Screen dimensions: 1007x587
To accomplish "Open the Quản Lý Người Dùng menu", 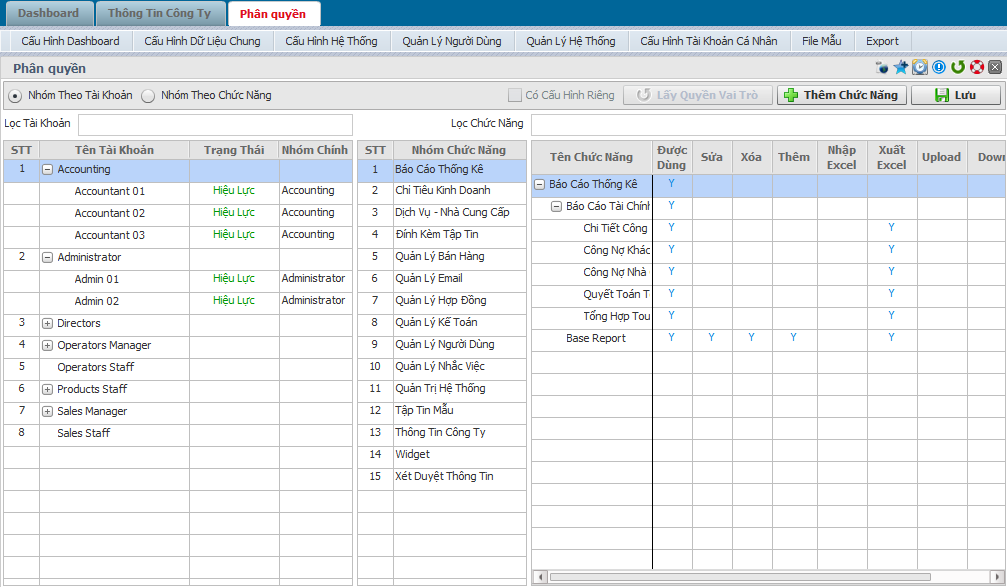I will 451,41.
